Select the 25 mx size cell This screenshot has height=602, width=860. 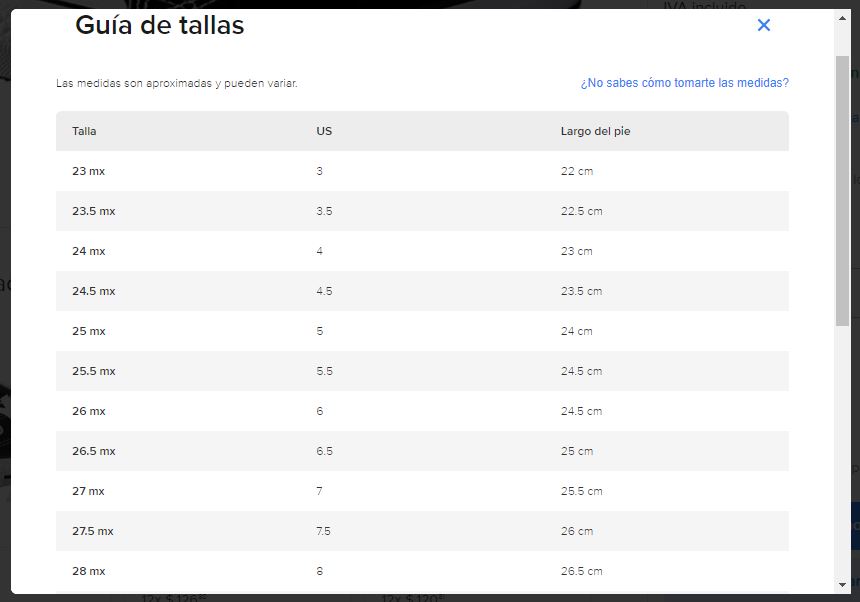[88, 331]
